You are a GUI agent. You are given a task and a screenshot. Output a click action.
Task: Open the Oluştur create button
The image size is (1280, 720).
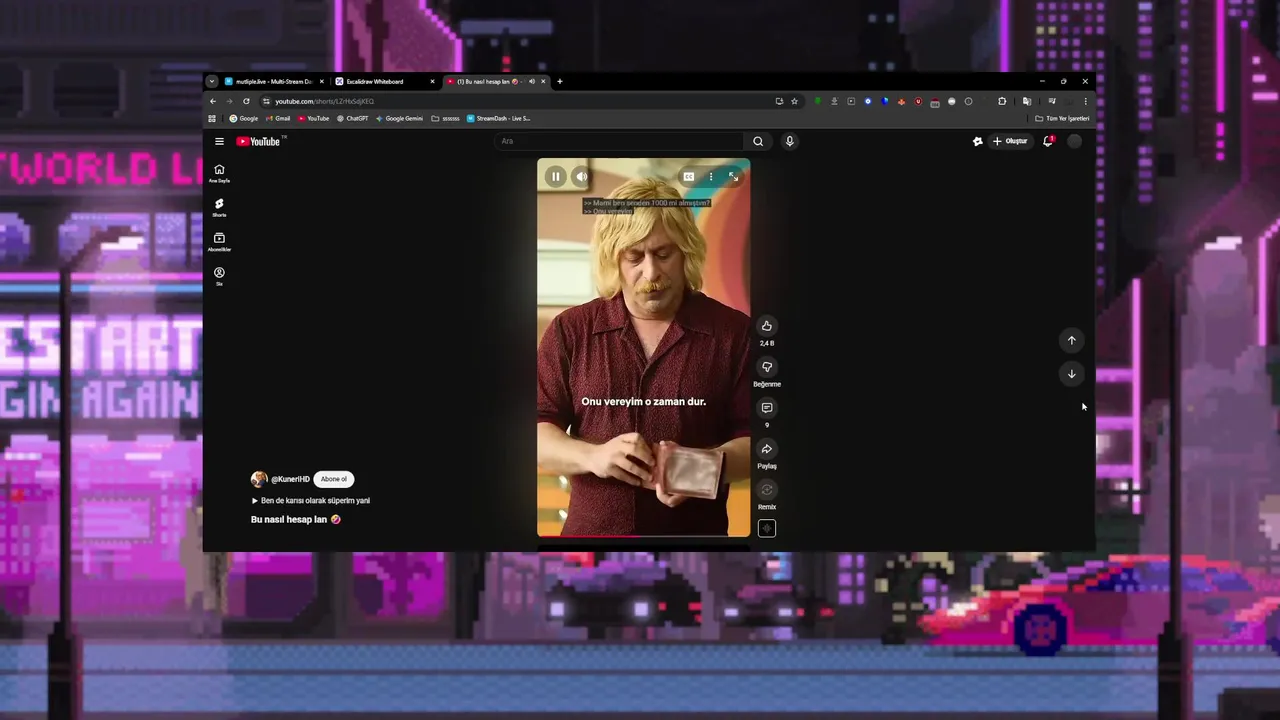(1010, 141)
